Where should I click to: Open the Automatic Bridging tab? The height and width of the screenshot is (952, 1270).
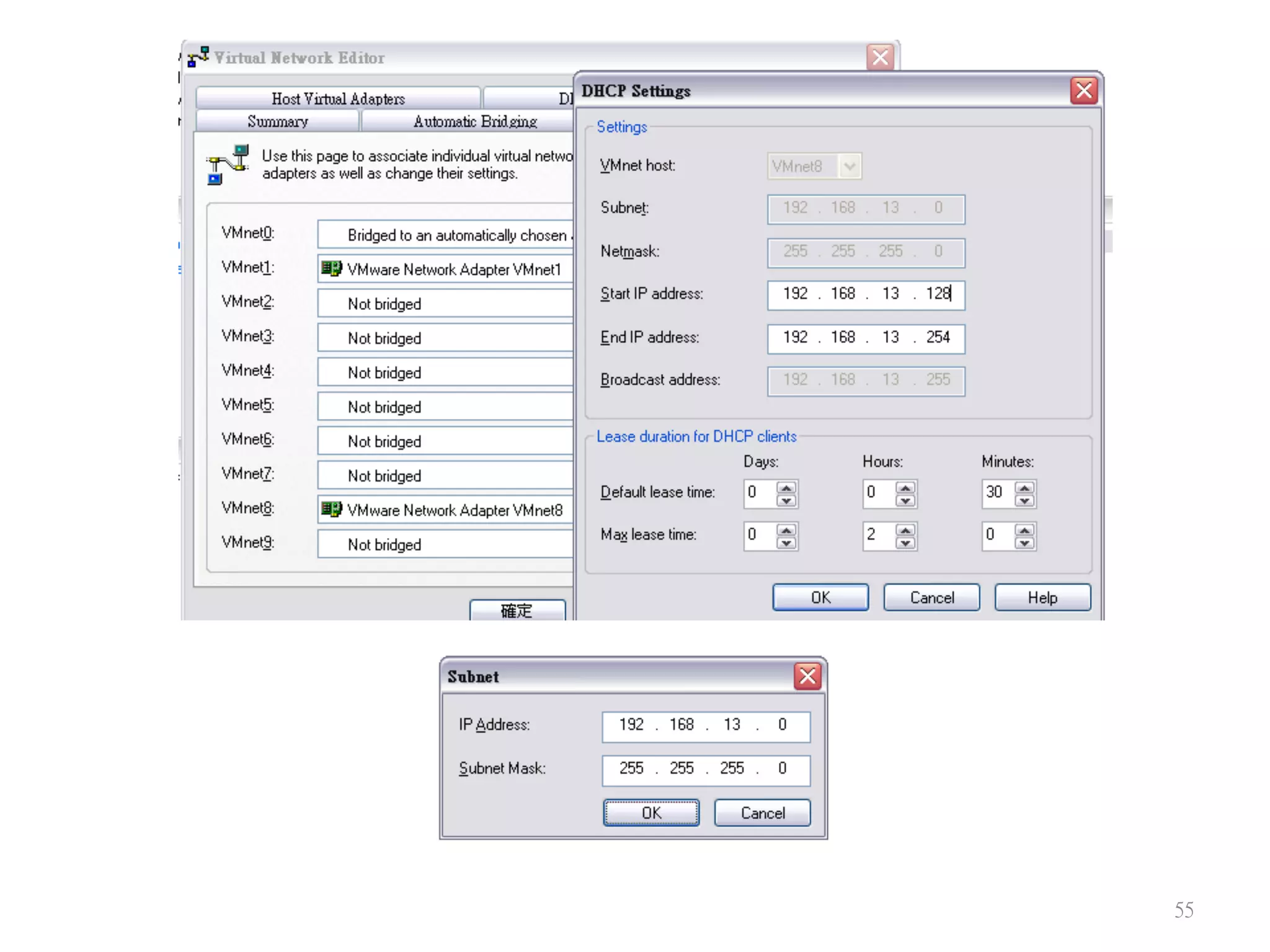474,121
